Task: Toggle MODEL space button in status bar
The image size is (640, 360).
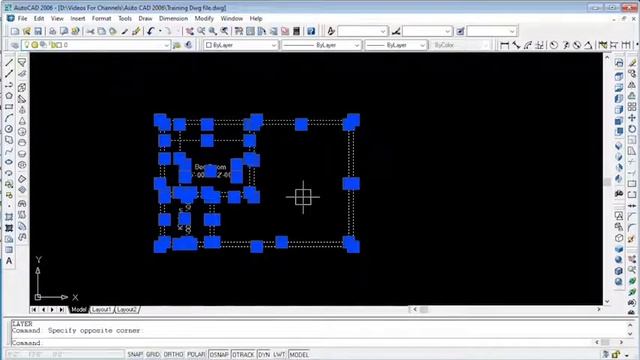Action: point(299,355)
